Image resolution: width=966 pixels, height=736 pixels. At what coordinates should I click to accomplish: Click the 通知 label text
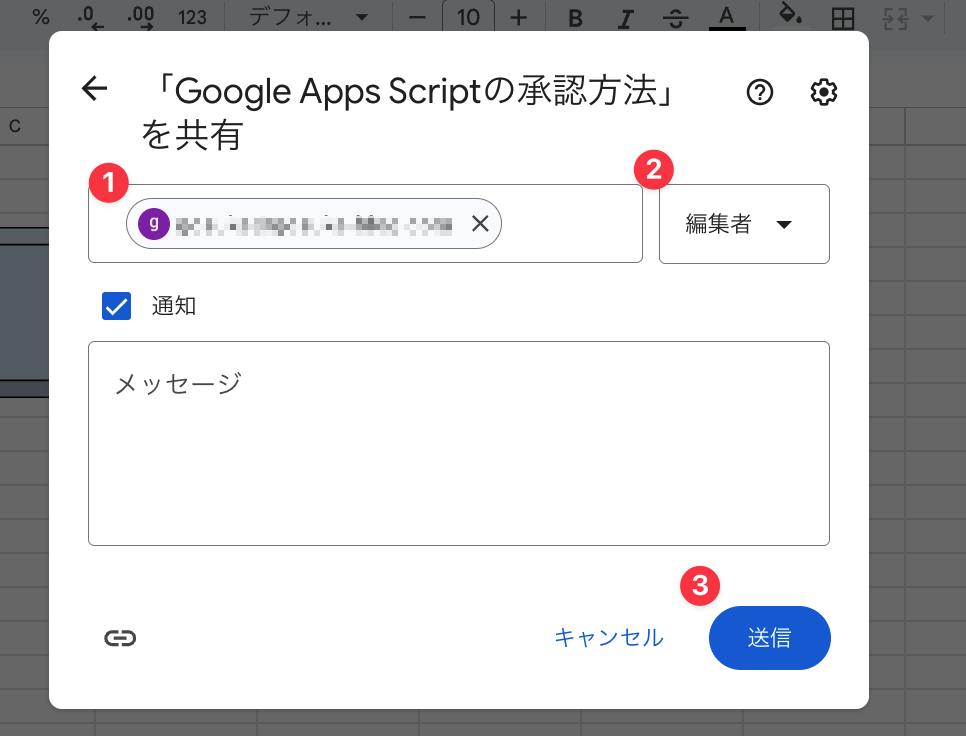tap(174, 306)
